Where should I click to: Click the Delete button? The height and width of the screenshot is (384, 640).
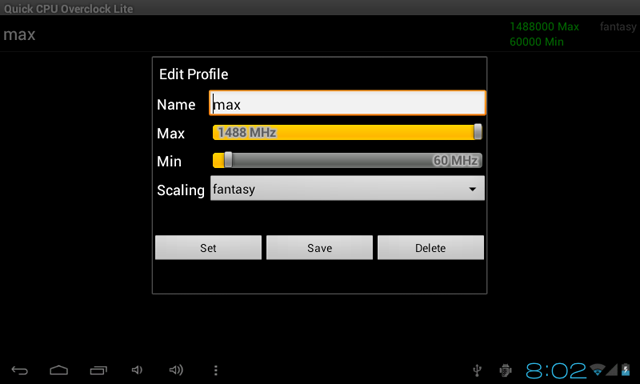click(x=431, y=247)
